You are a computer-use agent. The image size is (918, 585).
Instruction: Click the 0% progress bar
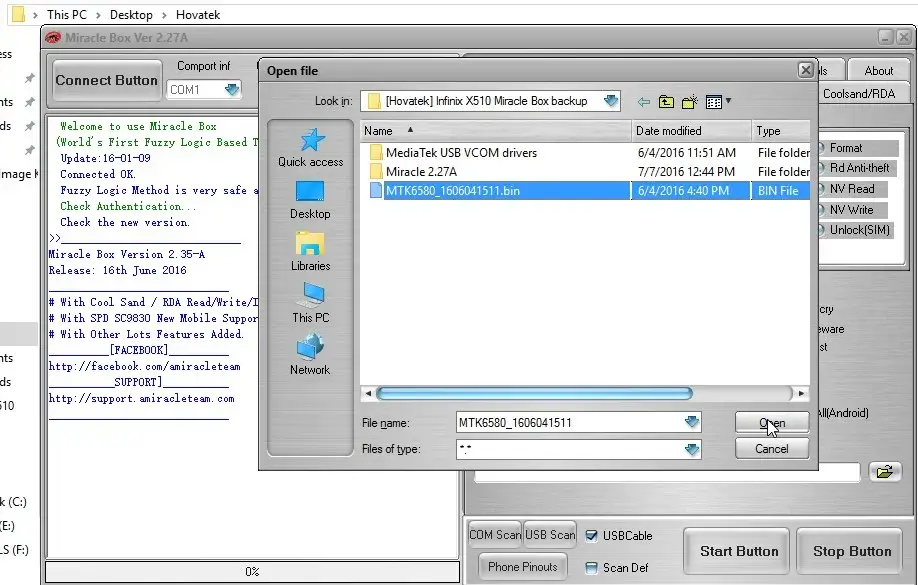coord(252,572)
